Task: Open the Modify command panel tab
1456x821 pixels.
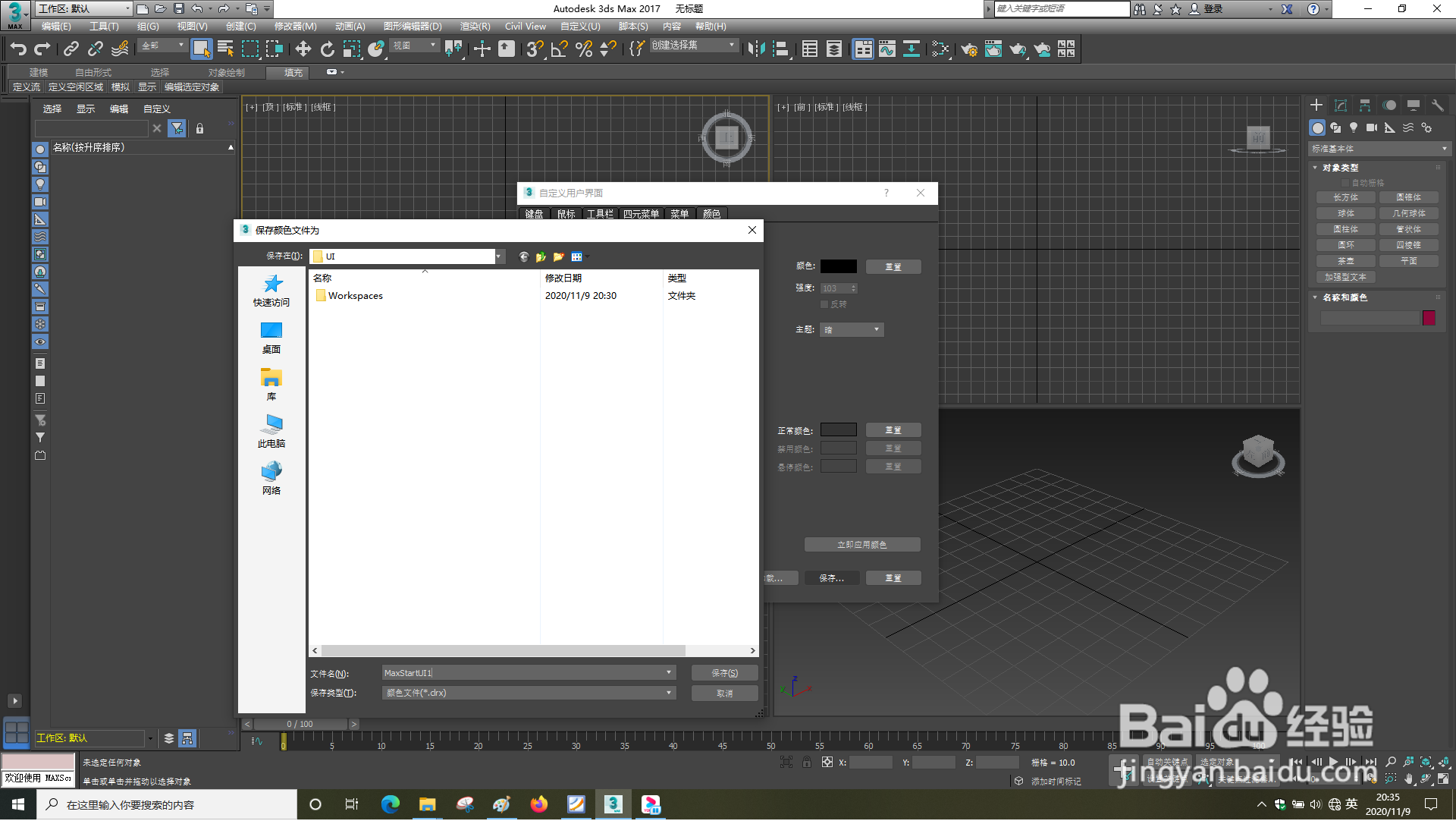Action: [x=1340, y=105]
